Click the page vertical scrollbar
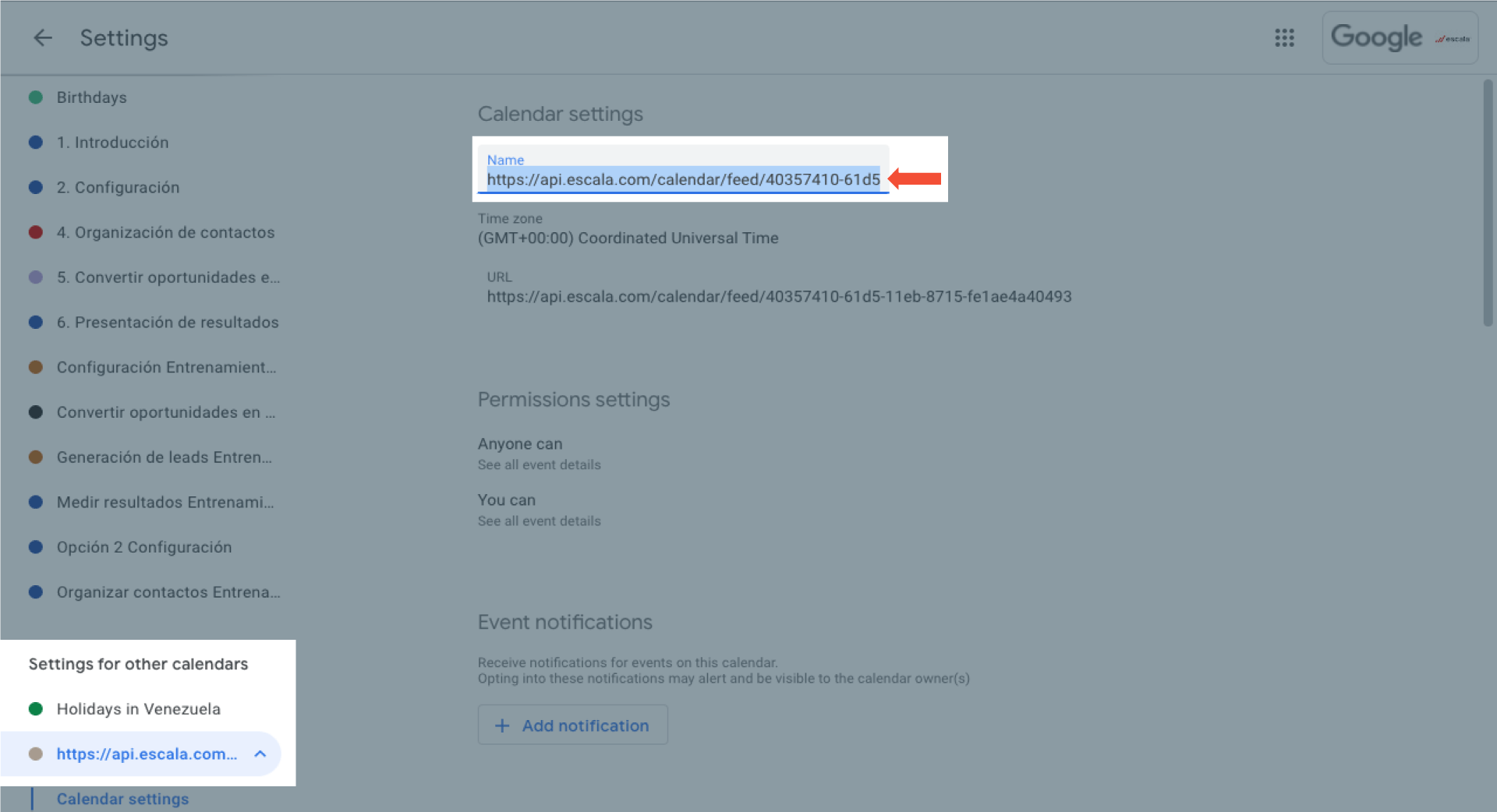This screenshot has width=1497, height=812. point(1488,203)
